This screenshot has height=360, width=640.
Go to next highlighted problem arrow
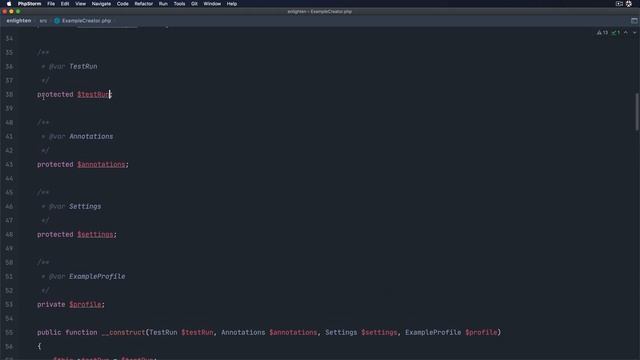pyautogui.click(x=635, y=33)
